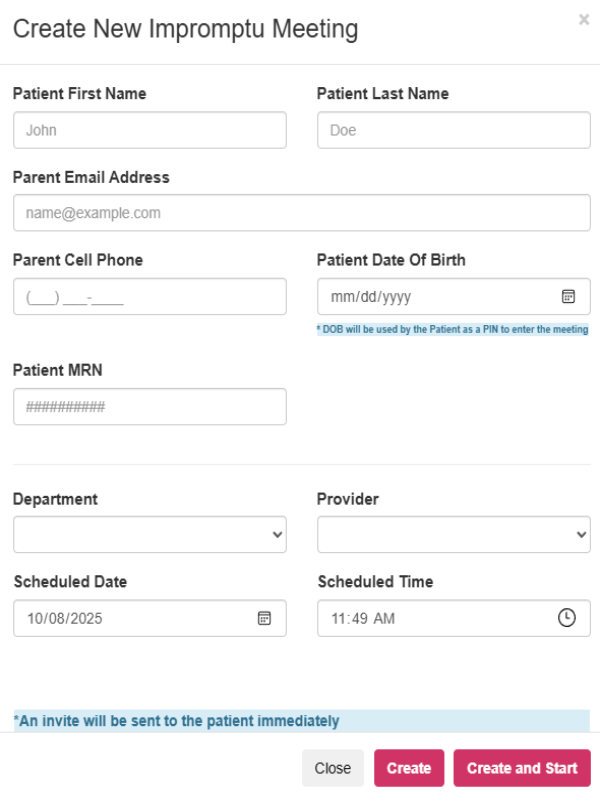Click the Department field label
Screen dimensions: 600x800
click(56, 499)
